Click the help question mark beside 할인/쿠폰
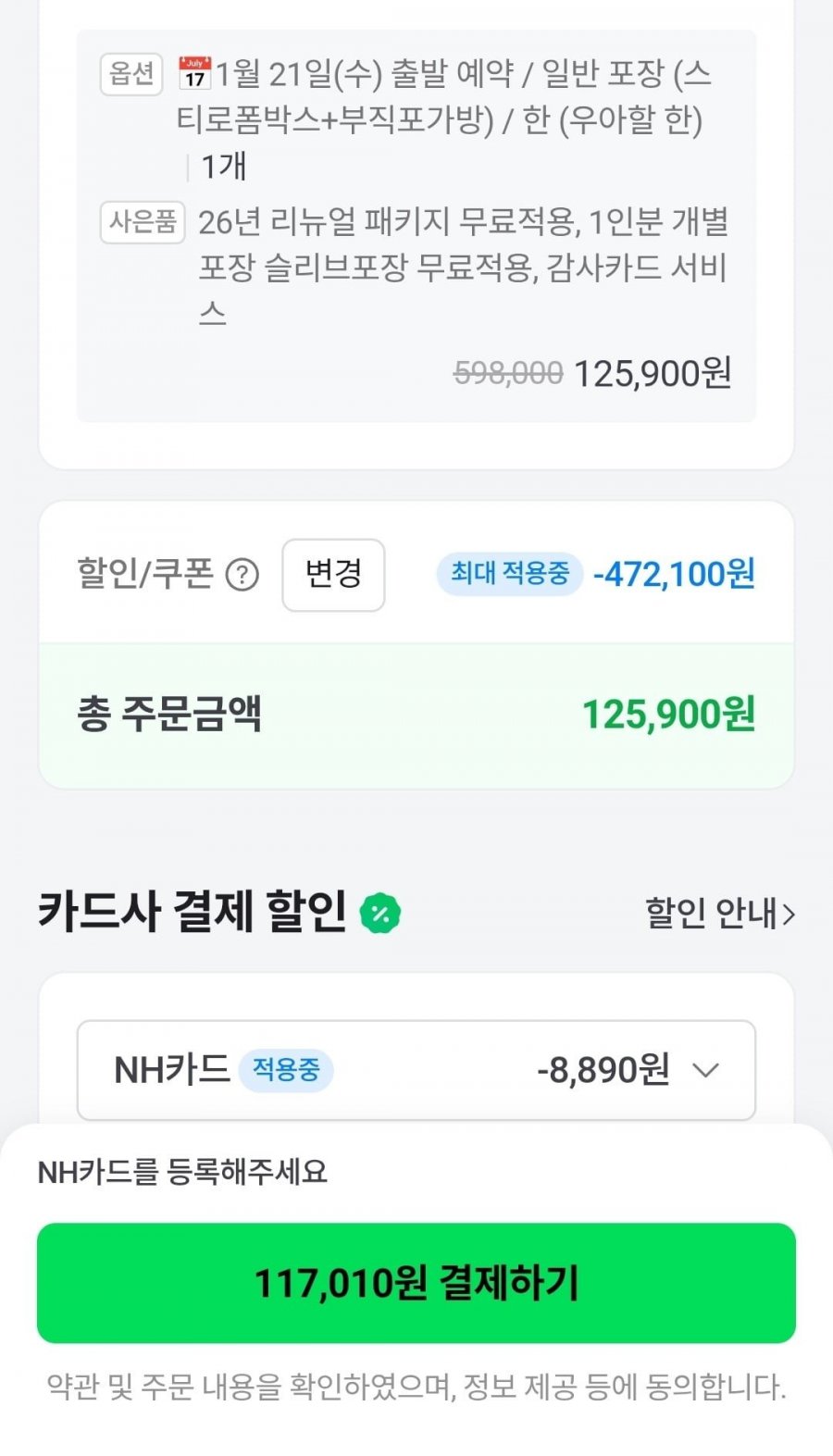The height and width of the screenshot is (1456, 833). click(x=242, y=576)
